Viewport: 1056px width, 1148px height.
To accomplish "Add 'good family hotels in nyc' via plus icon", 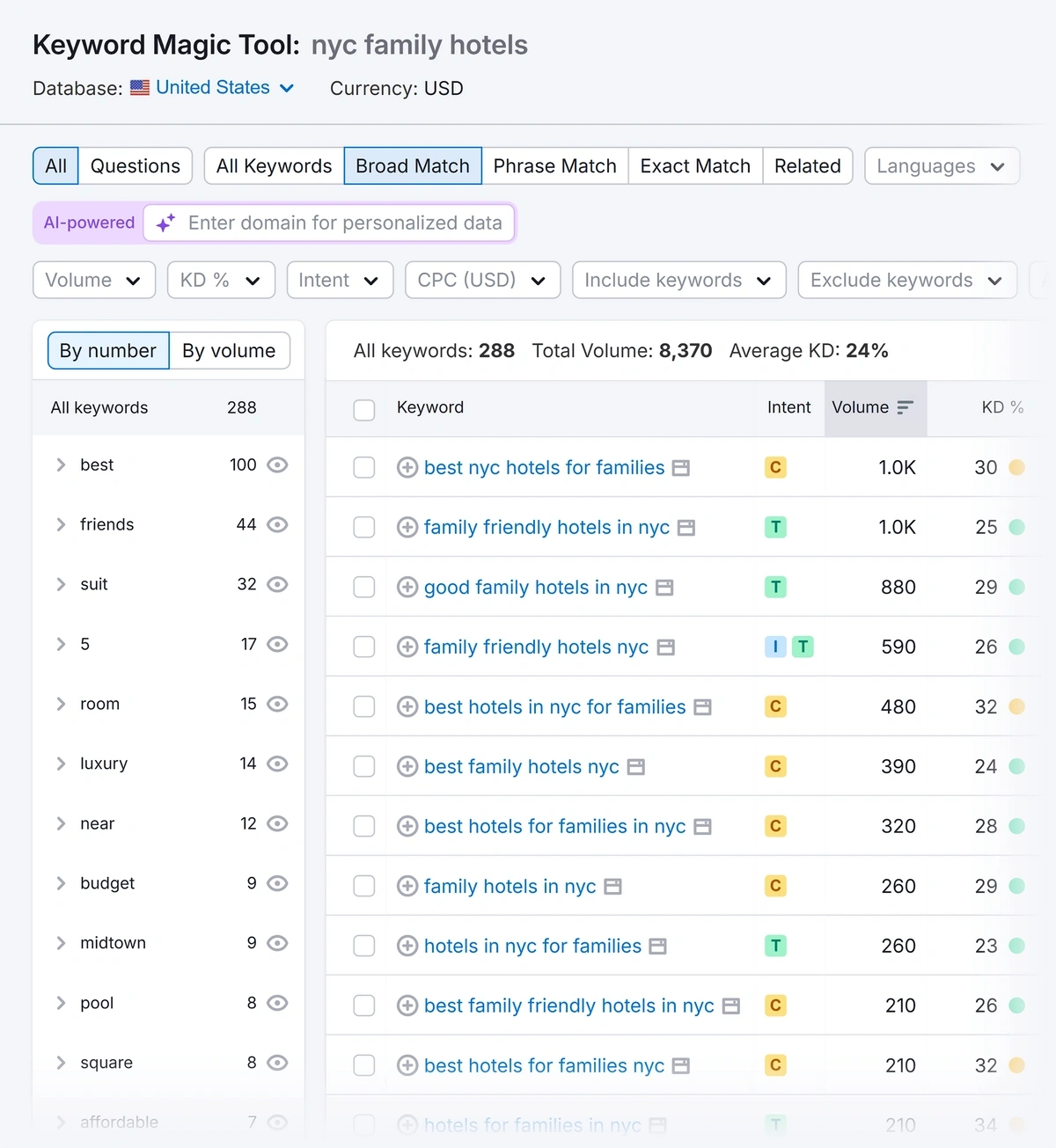I will [x=407, y=588].
